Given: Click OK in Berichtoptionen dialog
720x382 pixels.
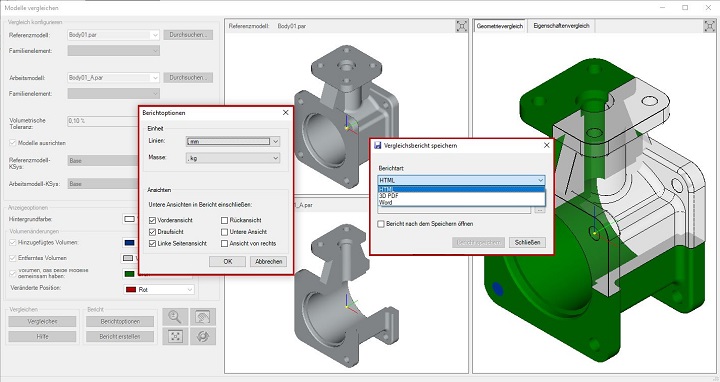Looking at the screenshot, I should tap(227, 261).
